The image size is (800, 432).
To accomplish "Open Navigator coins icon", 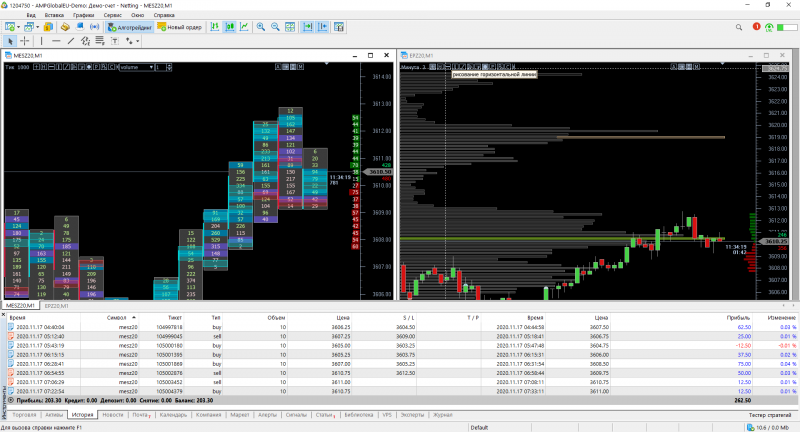I will pyautogui.click(x=65, y=27).
